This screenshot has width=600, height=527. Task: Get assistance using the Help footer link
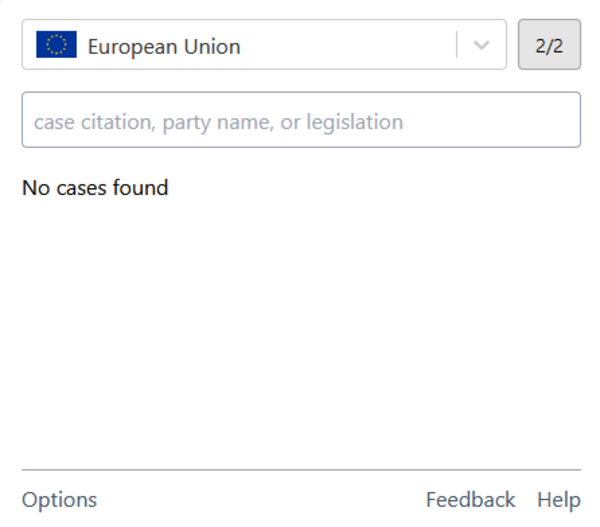559,500
